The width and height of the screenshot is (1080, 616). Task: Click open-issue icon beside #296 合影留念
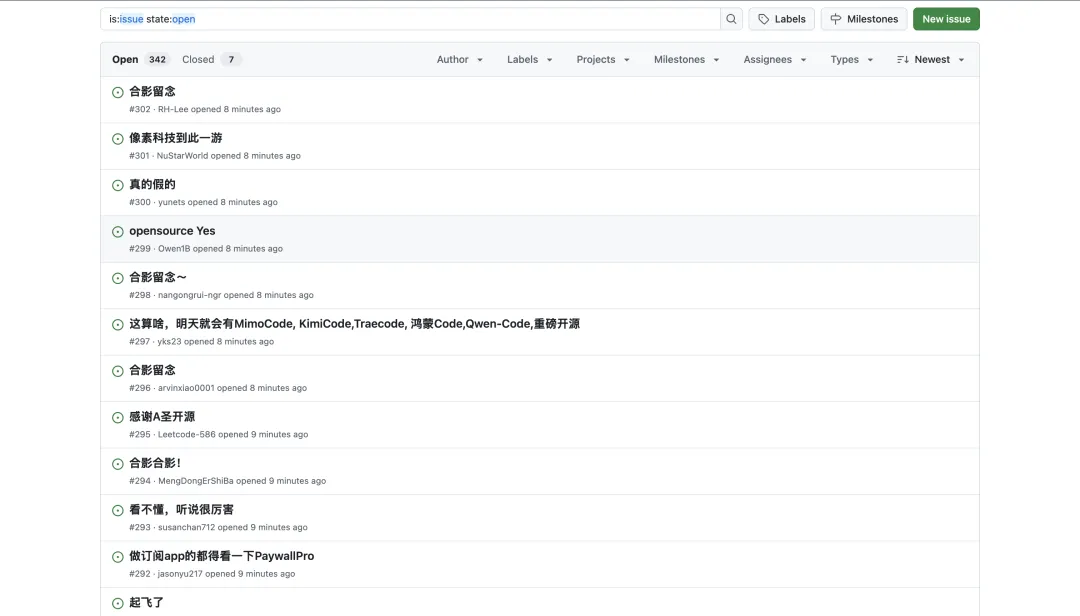click(118, 371)
